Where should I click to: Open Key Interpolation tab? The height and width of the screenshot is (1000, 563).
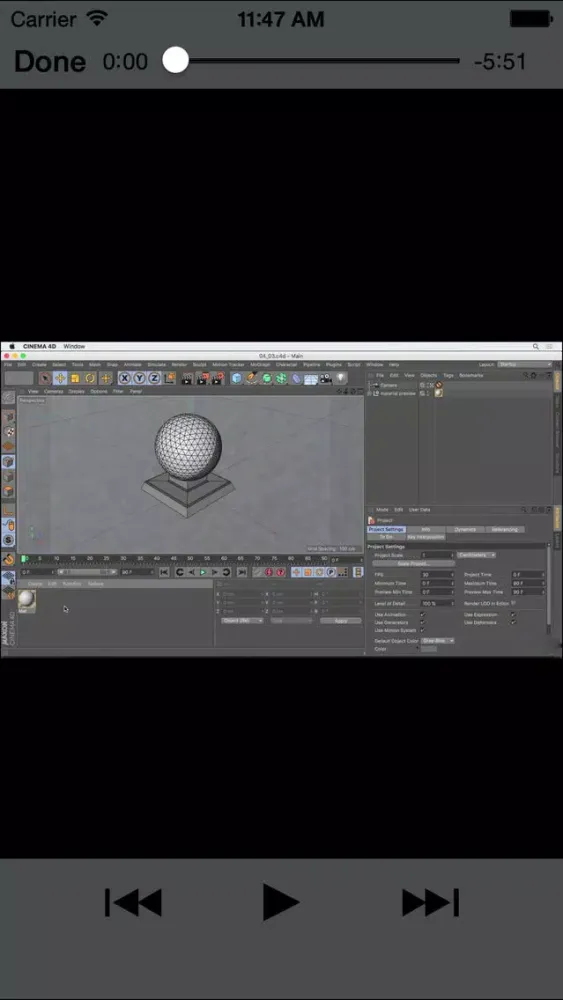[x=426, y=537]
